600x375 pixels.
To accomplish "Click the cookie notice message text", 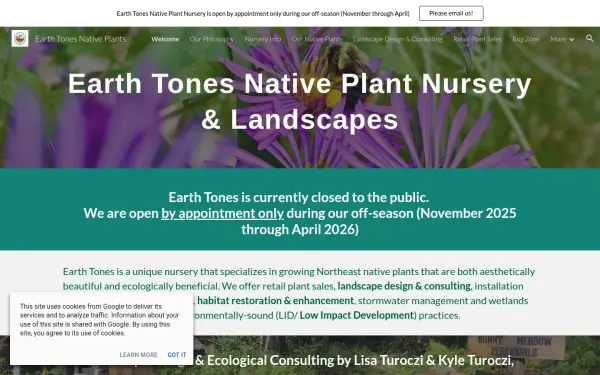I will click(99, 320).
